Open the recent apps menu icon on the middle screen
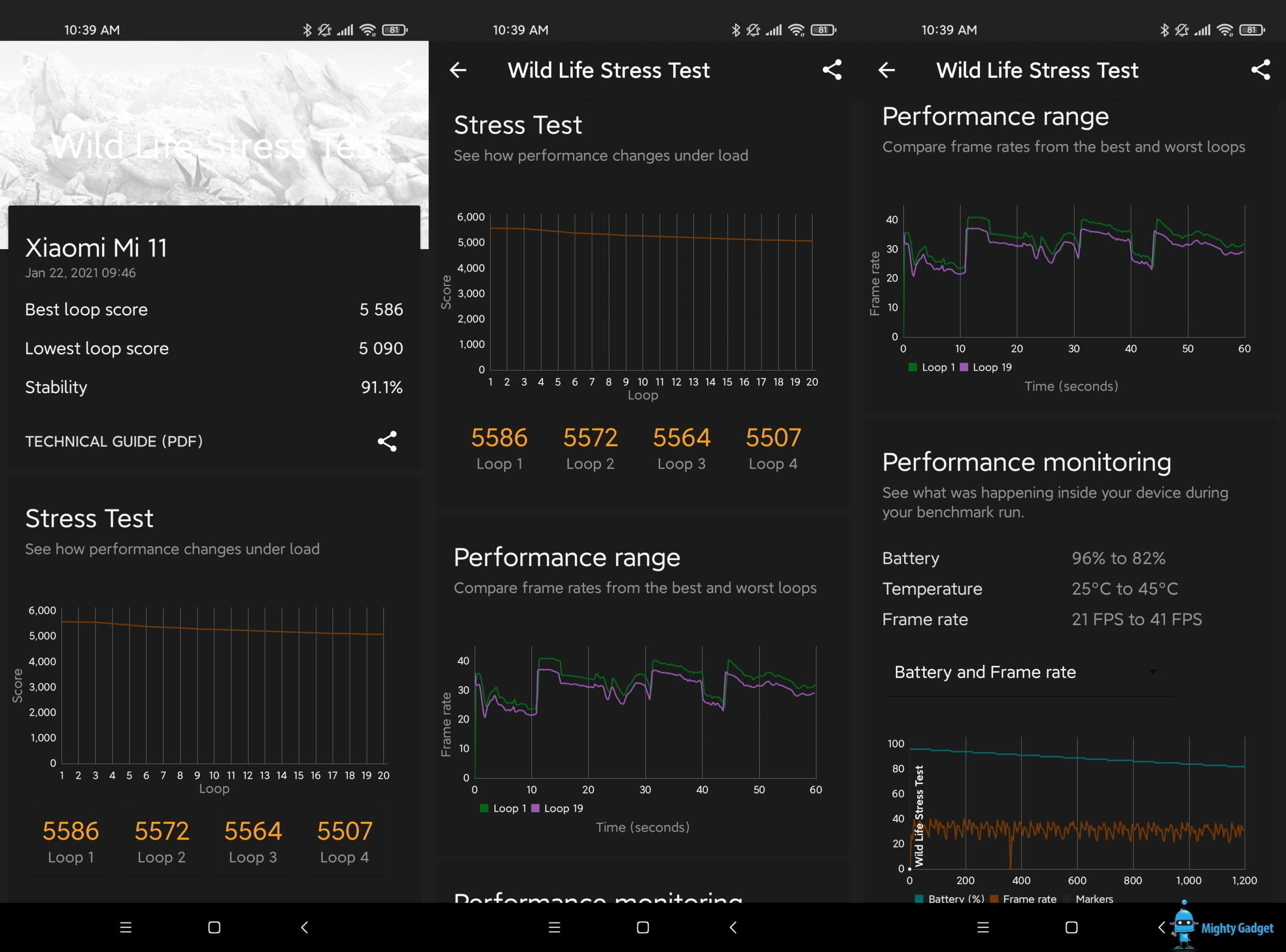This screenshot has width=1286, height=952. click(x=554, y=927)
